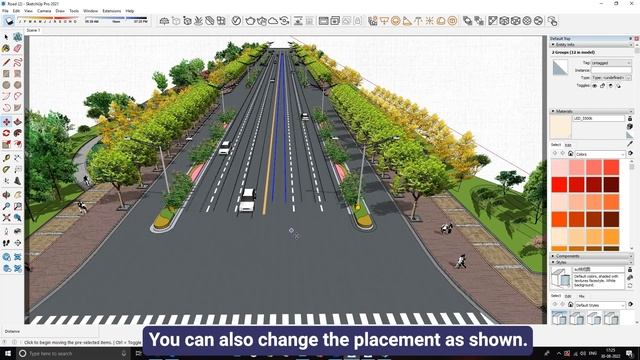The width and height of the screenshot is (640, 360).
Task: Click the cloud icon in toolbar
Action: [273, 21]
